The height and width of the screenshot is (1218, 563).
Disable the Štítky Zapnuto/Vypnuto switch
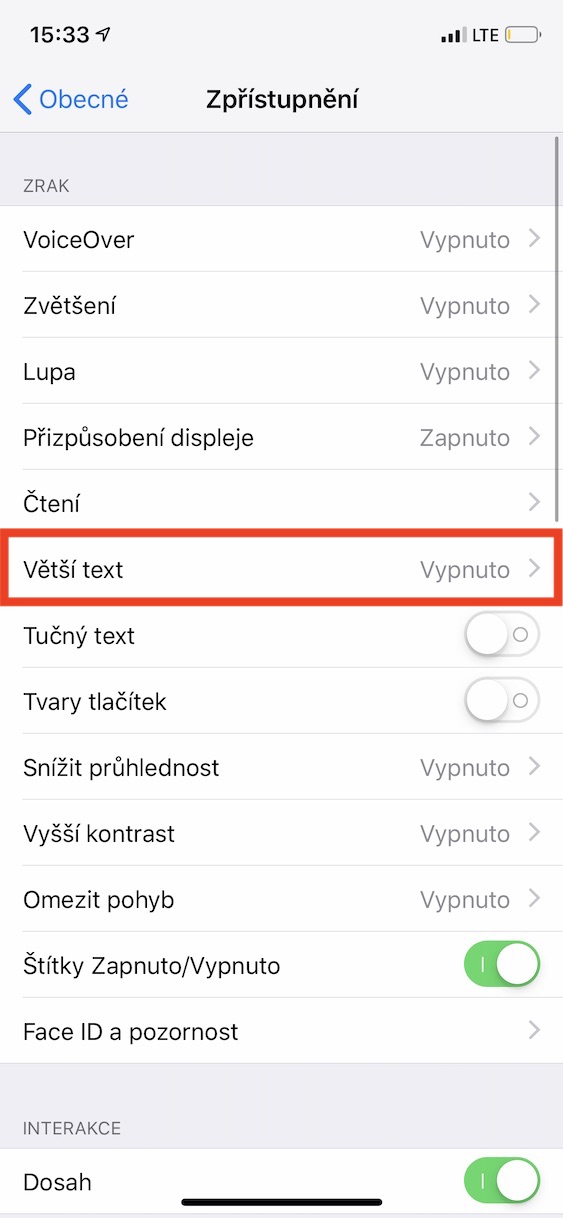[502, 965]
